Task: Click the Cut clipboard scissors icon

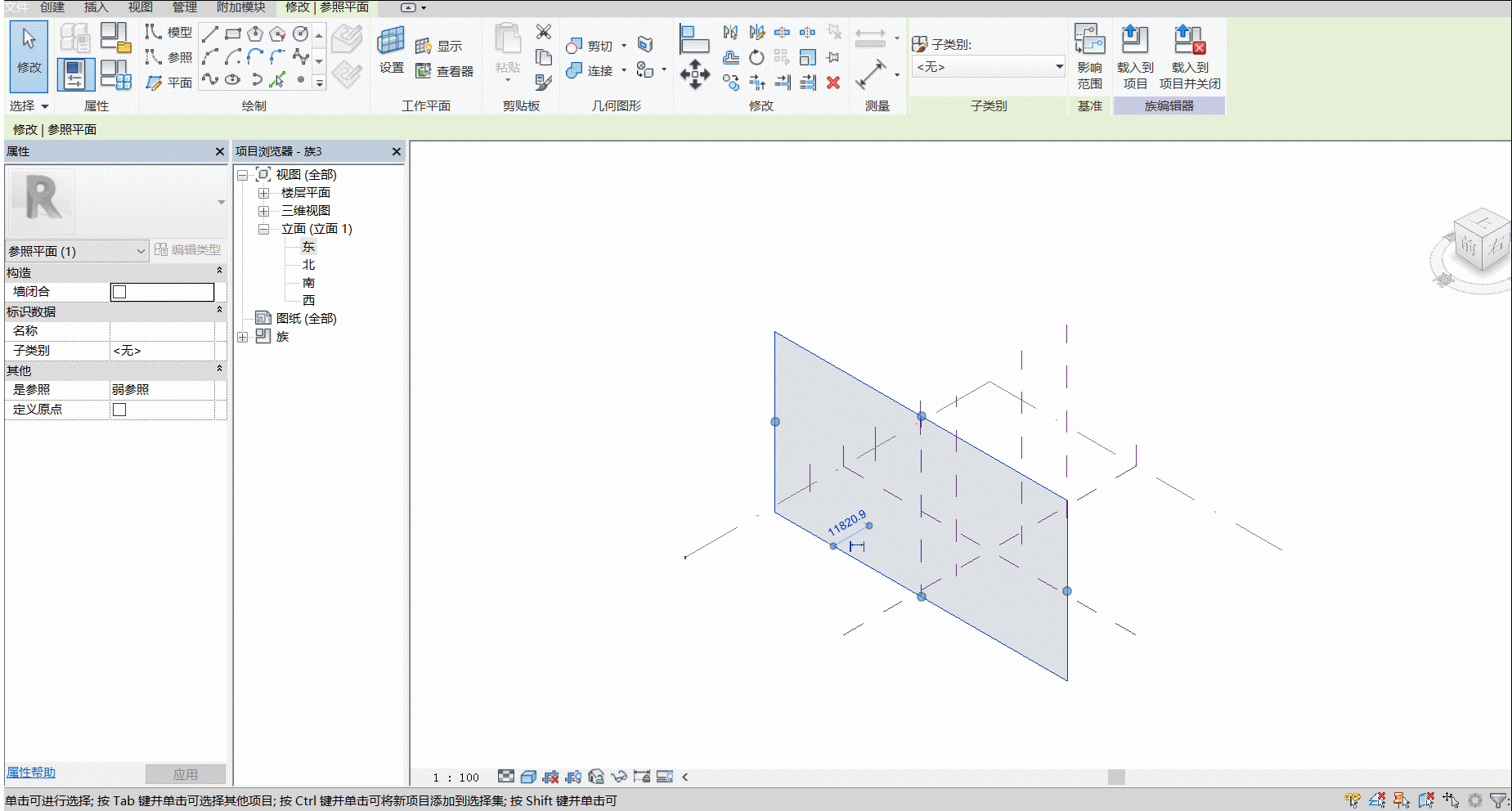Action: (x=543, y=32)
